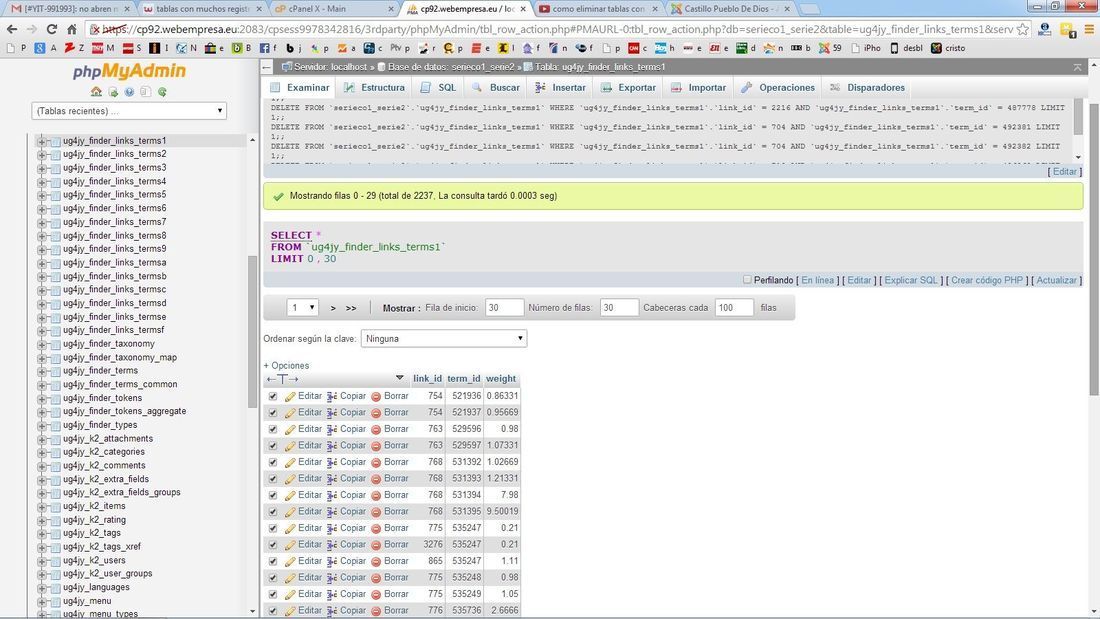Screen dimensions: 1100x619
Task: Collapse the navigation panel arrow icon
Action: 267,67
